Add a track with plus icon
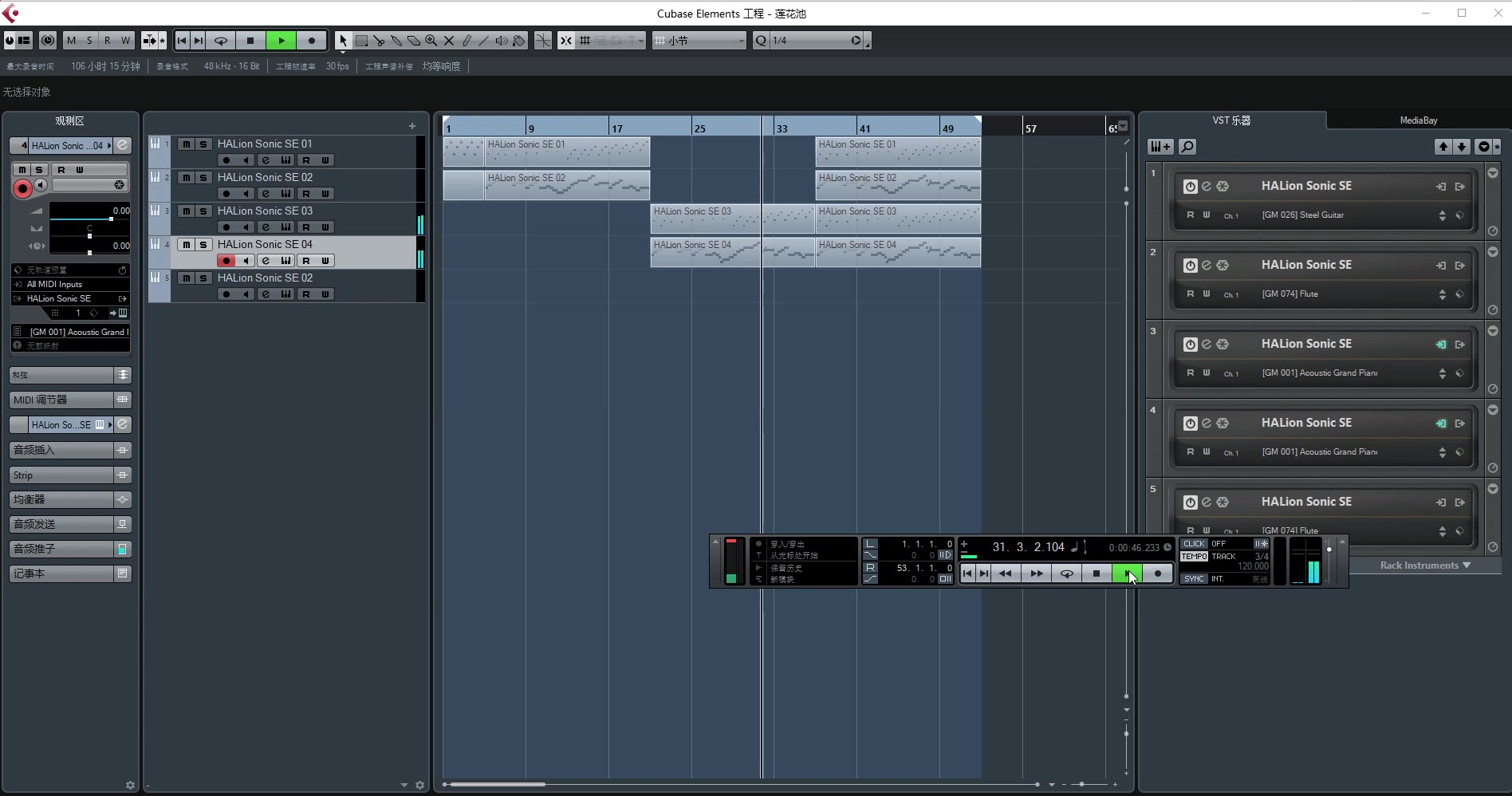This screenshot has height=796, width=1512. pyautogui.click(x=412, y=126)
